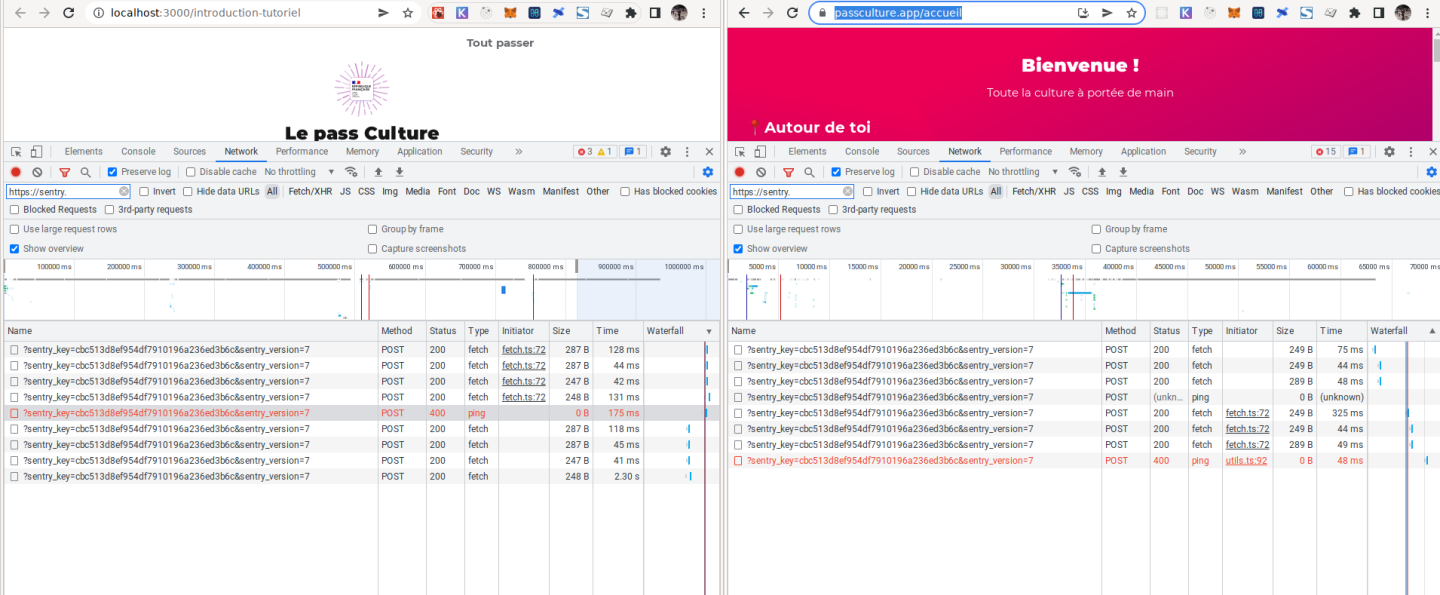Open issues badge in left DevTools
1440x595 pixels.
tap(634, 152)
